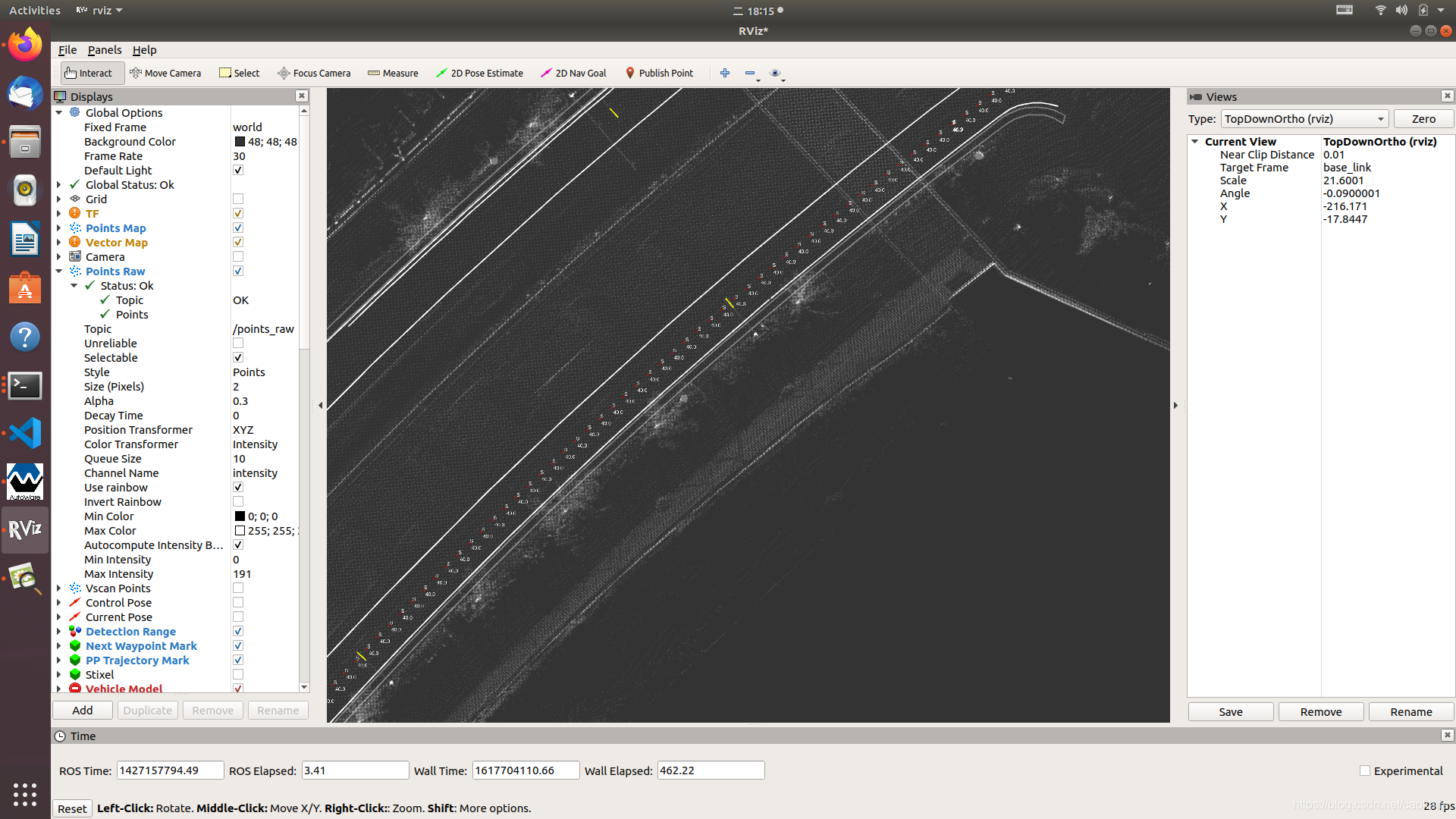Open the File menu

[67, 50]
